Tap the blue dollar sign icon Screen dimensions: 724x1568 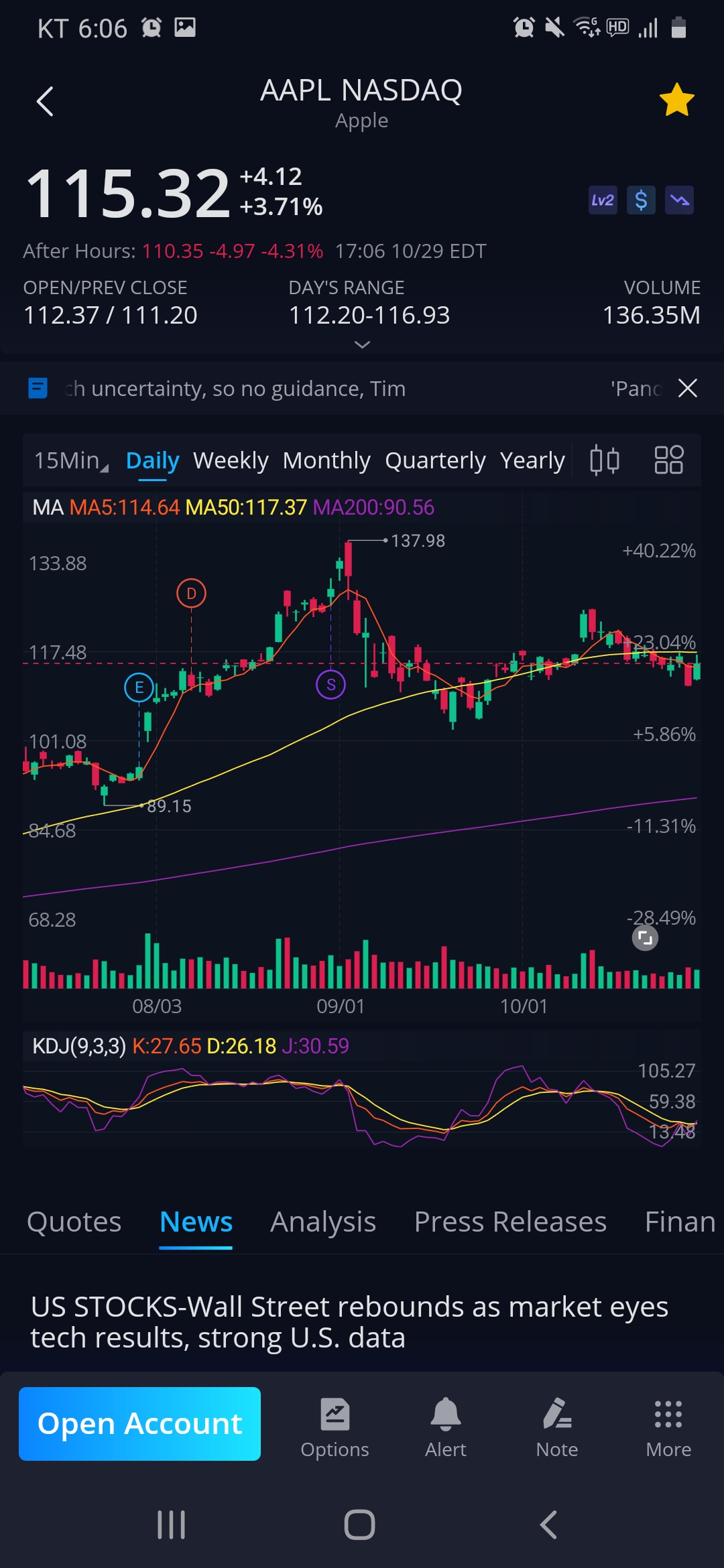[x=641, y=200]
